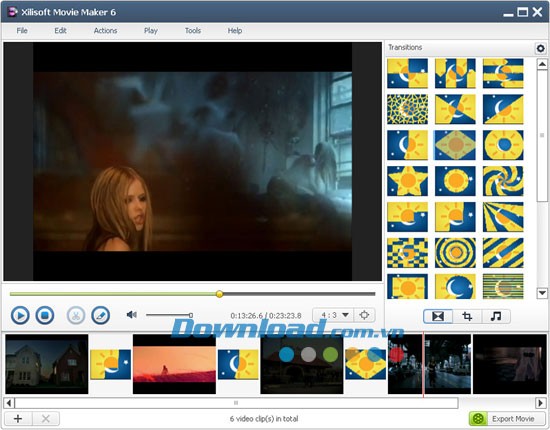The height and width of the screenshot is (430, 550).
Task: Open the Help menu
Action: 235,31
